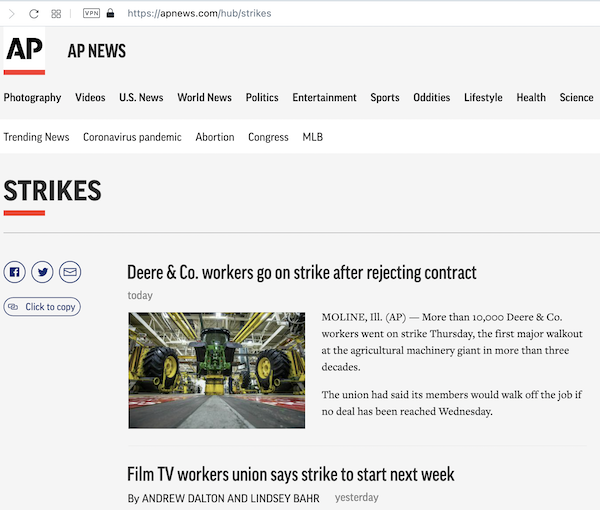Select Politics in the navigation

(262, 98)
